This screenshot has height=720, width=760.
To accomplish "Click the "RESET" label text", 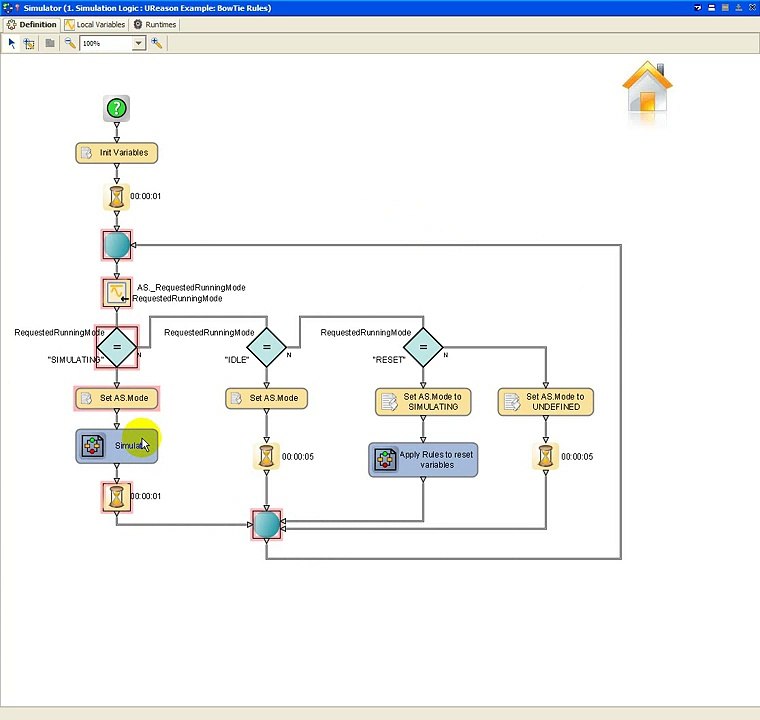I will tap(389, 360).
